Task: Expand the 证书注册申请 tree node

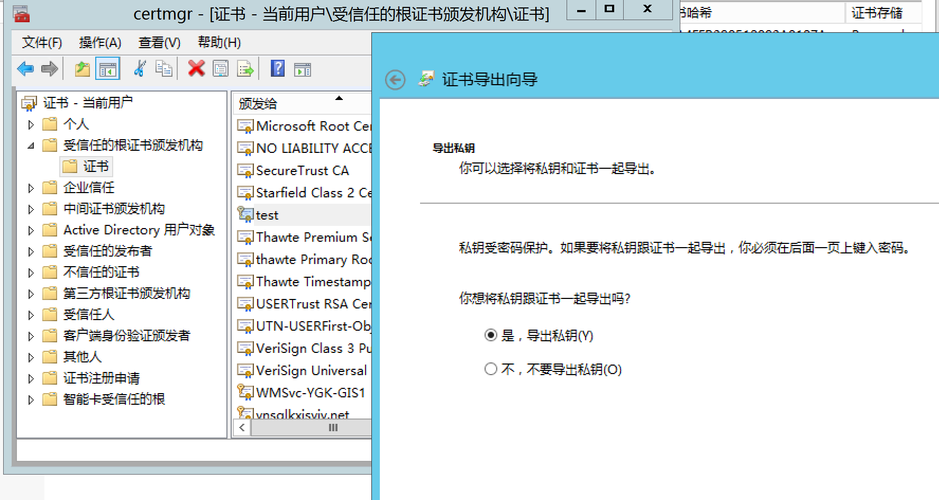Action: coord(31,378)
